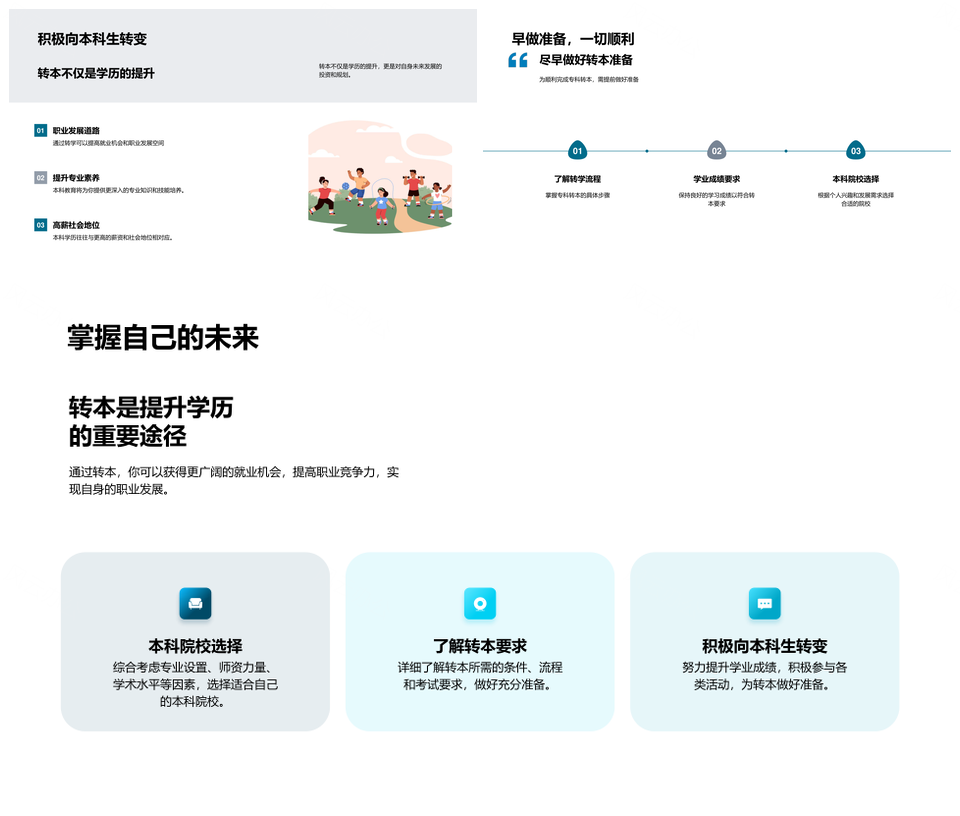Click the teal 03 marker on the timeline
The width and height of the screenshot is (960, 816).
click(x=855, y=152)
